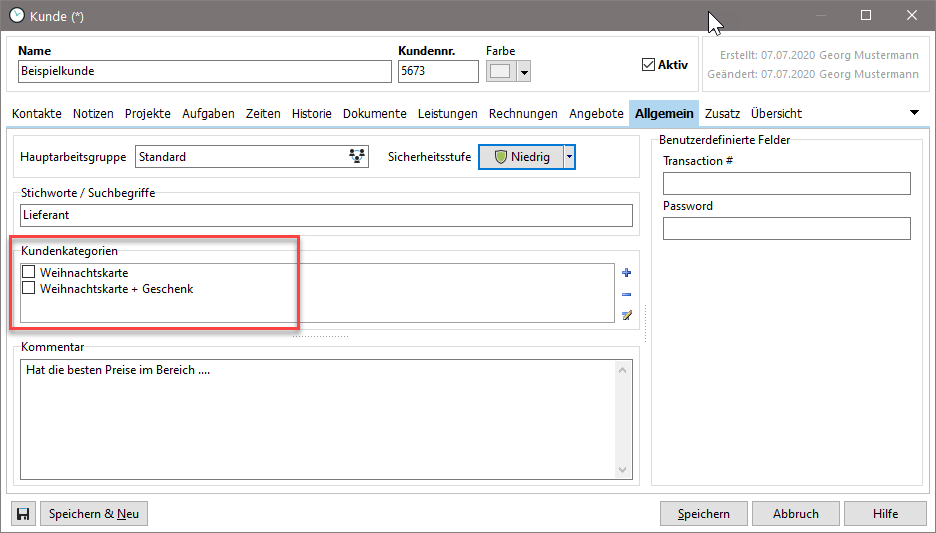936x533 pixels.
Task: Check the Weihnachtskarte category
Action: pos(29,272)
